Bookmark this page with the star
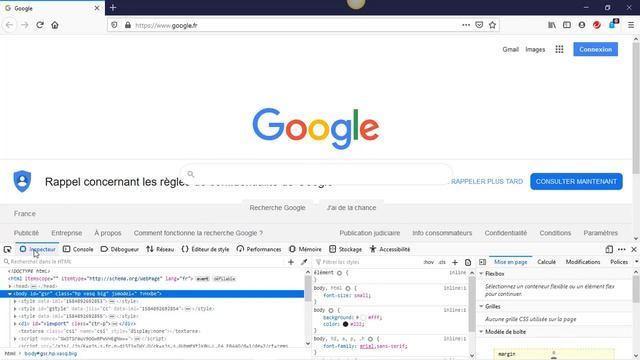The height and width of the screenshot is (360, 640). click(x=493, y=25)
